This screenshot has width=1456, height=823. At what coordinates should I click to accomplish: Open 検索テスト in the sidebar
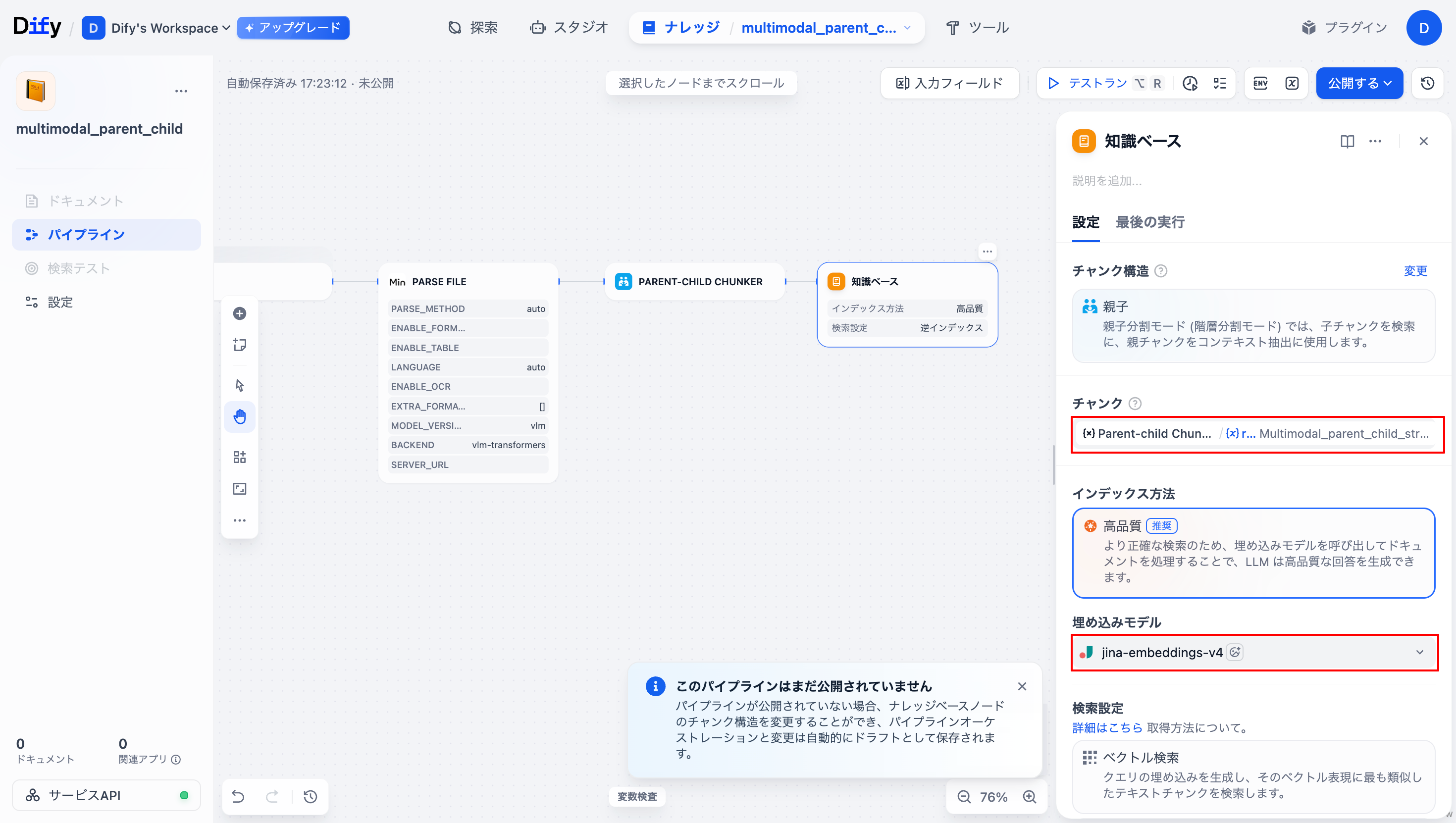click(x=78, y=268)
